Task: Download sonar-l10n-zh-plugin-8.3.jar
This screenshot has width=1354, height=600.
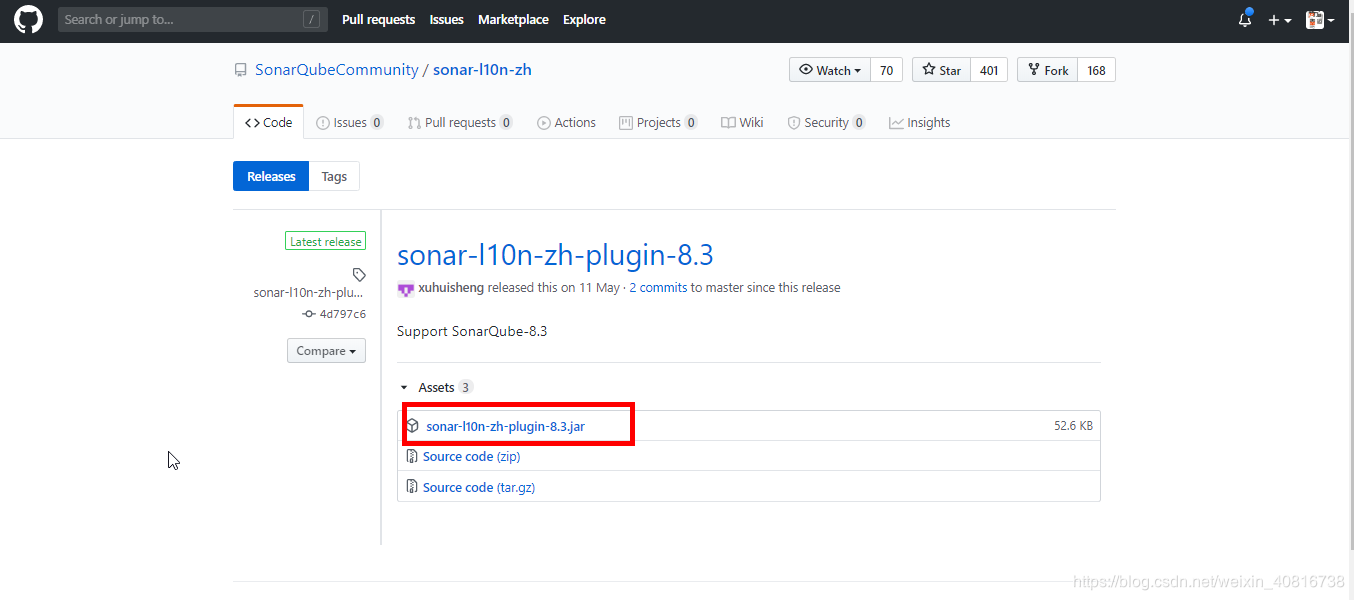Action: [505, 426]
